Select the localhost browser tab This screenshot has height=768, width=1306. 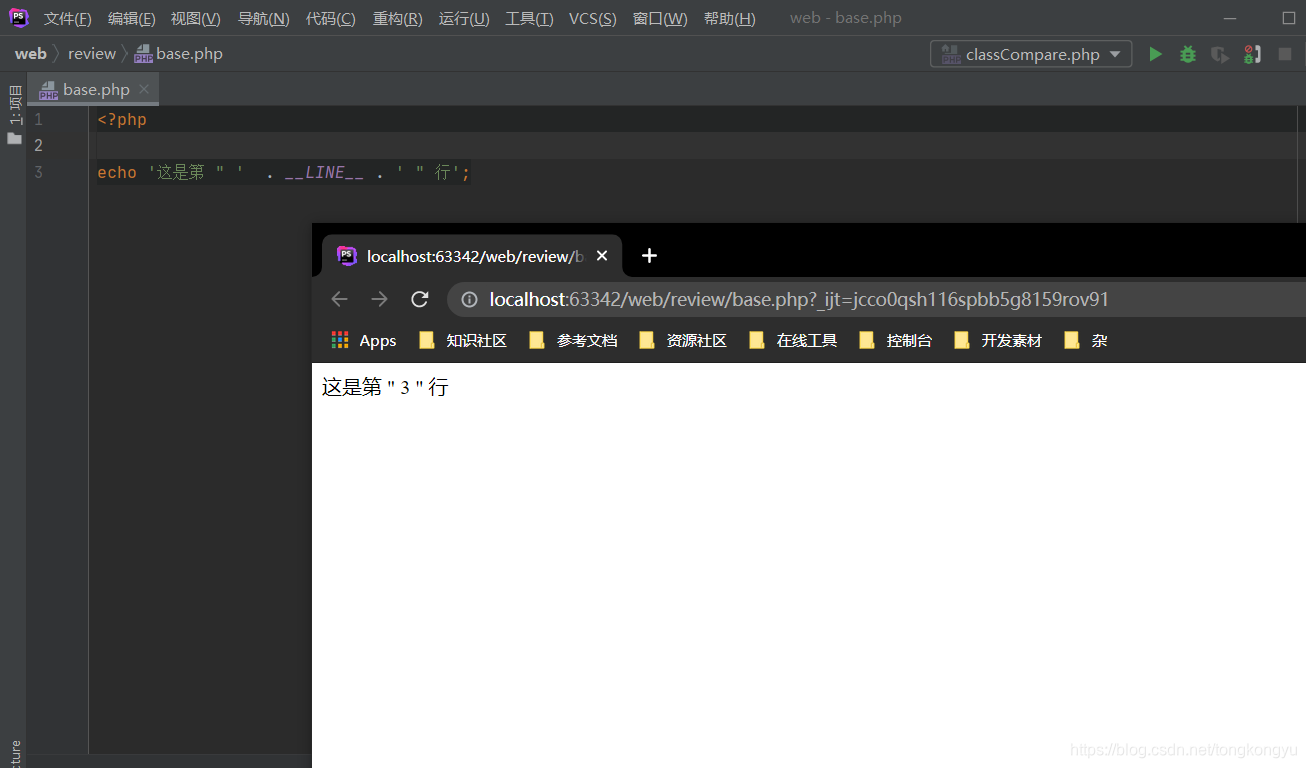pyautogui.click(x=472, y=256)
